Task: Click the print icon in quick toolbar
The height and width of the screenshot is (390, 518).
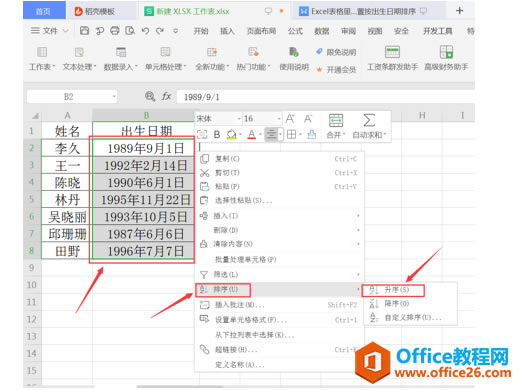Action: [x=115, y=31]
